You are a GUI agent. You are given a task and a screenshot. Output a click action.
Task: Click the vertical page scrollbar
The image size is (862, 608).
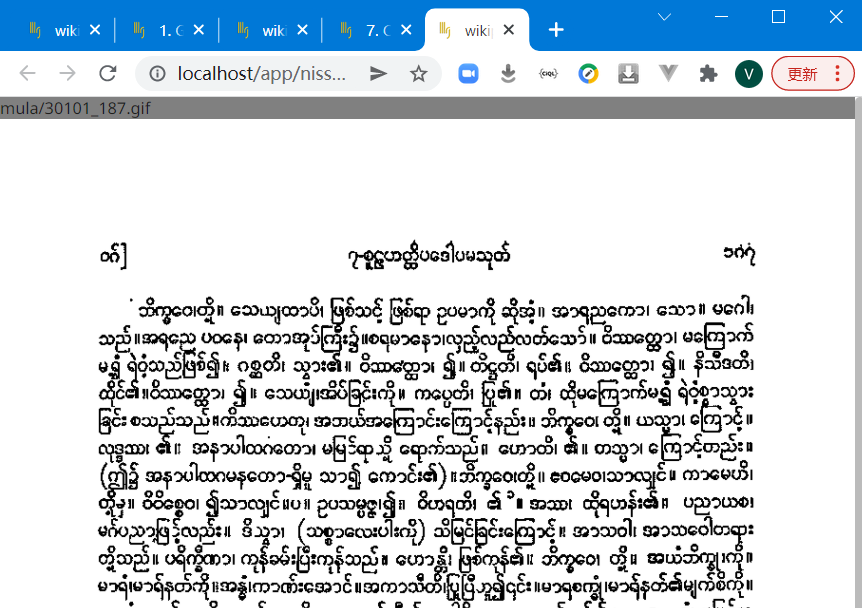tap(859, 352)
